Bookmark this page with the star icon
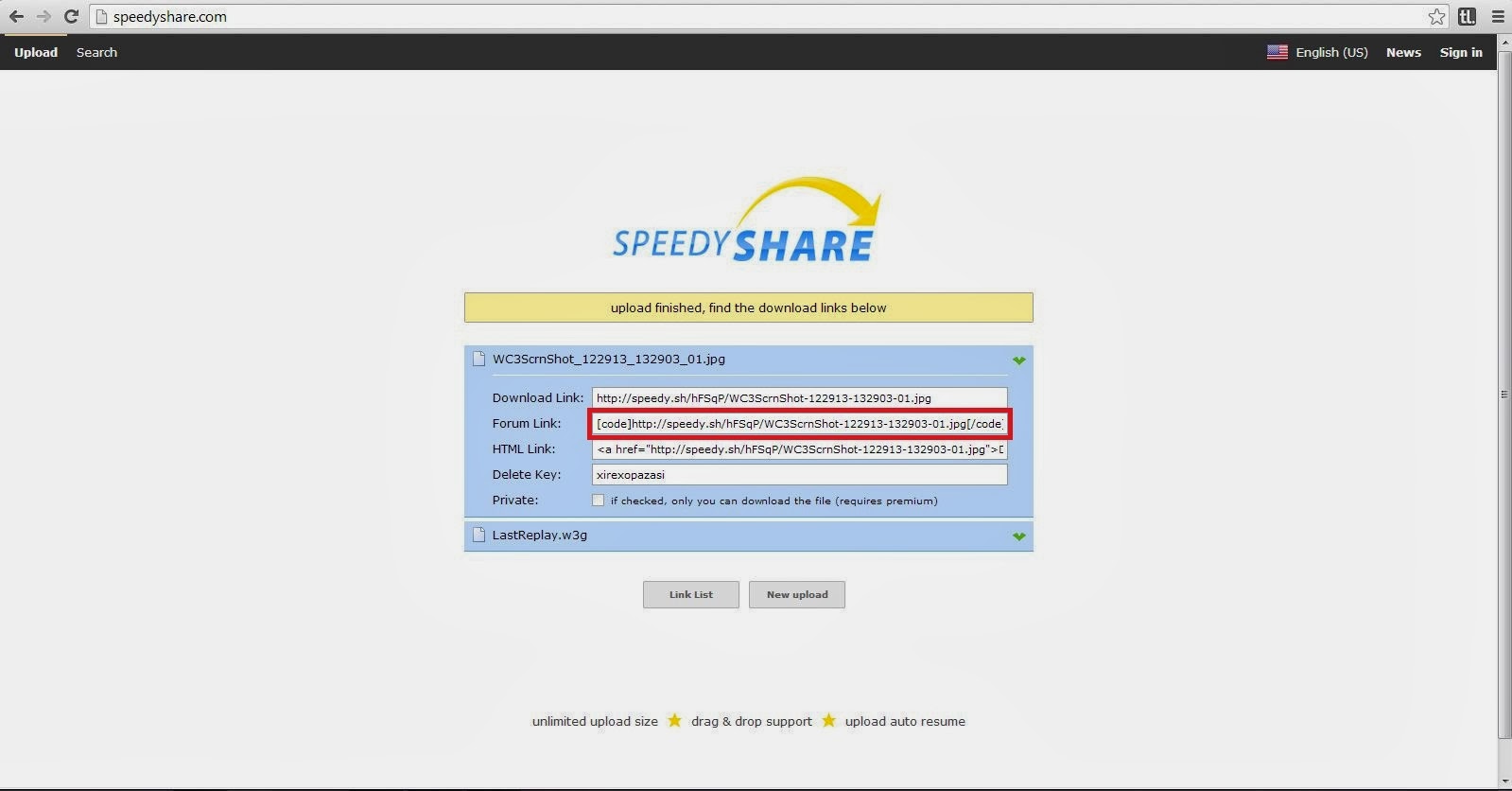Viewport: 1512px width, 791px height. tap(1437, 16)
